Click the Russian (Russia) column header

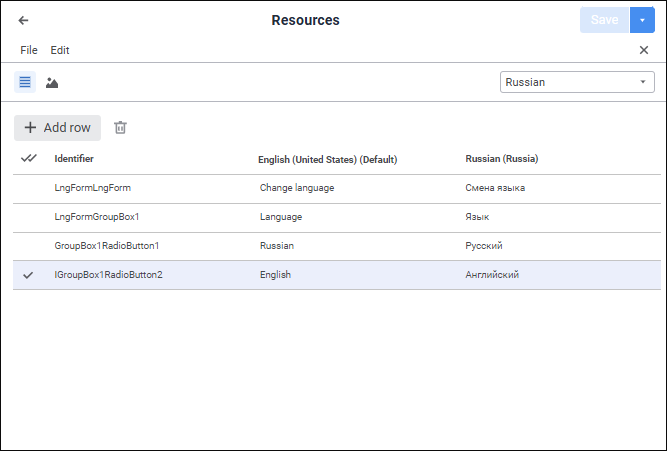pos(502,159)
